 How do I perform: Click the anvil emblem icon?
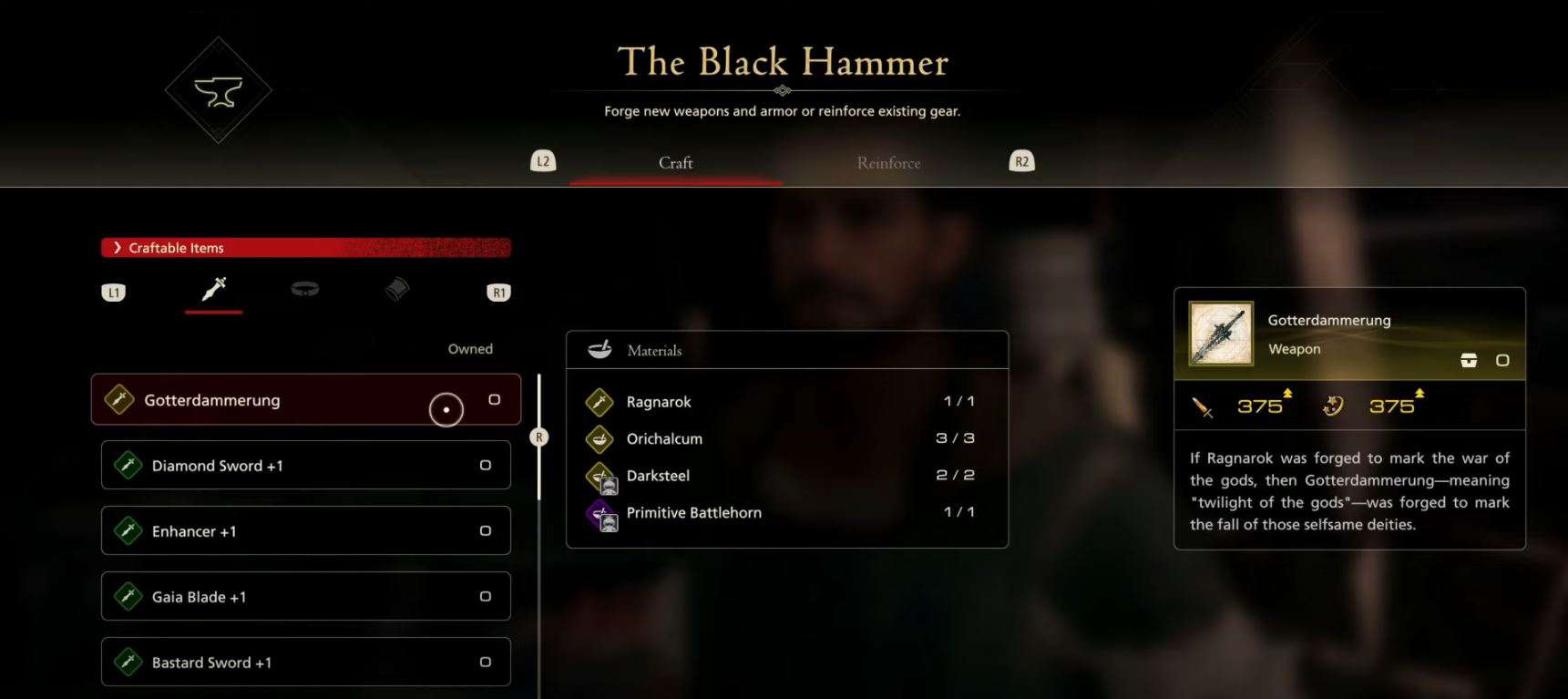[219, 90]
